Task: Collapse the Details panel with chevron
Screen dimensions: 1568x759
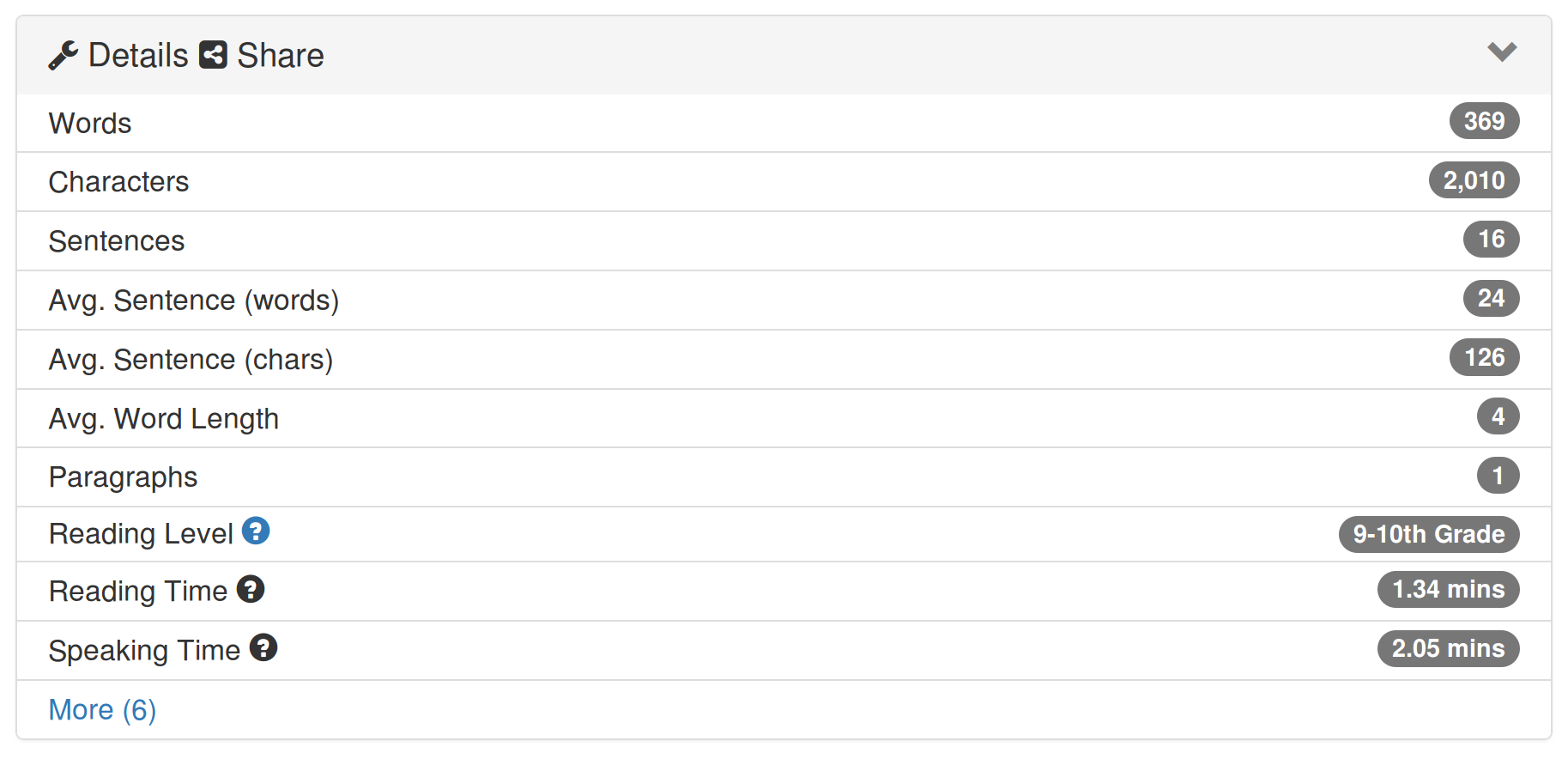Action: [1502, 52]
